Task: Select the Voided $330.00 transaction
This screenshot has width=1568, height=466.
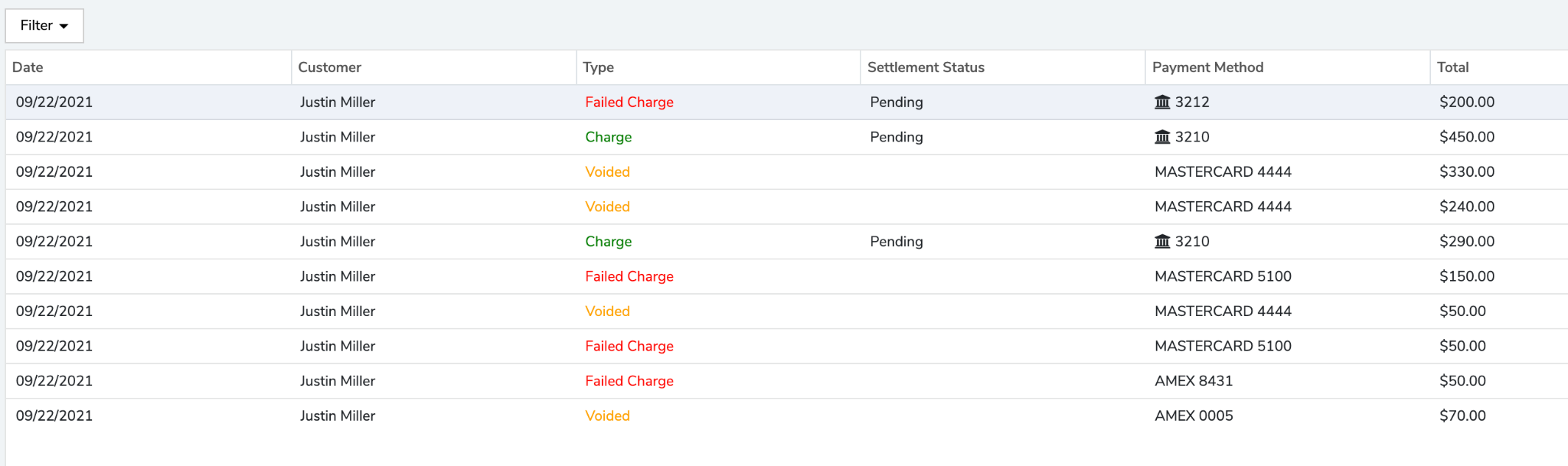Action: coord(786,172)
